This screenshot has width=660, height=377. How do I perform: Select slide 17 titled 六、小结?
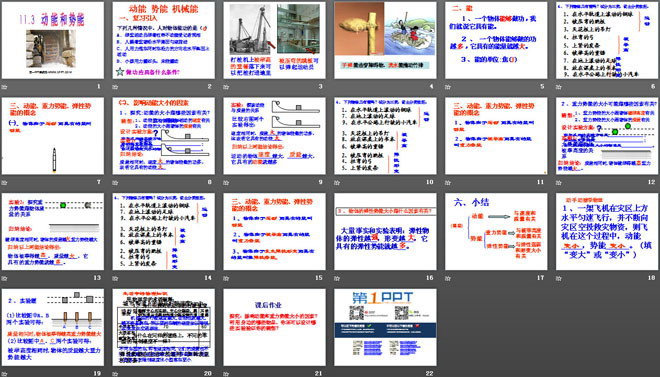coord(496,231)
